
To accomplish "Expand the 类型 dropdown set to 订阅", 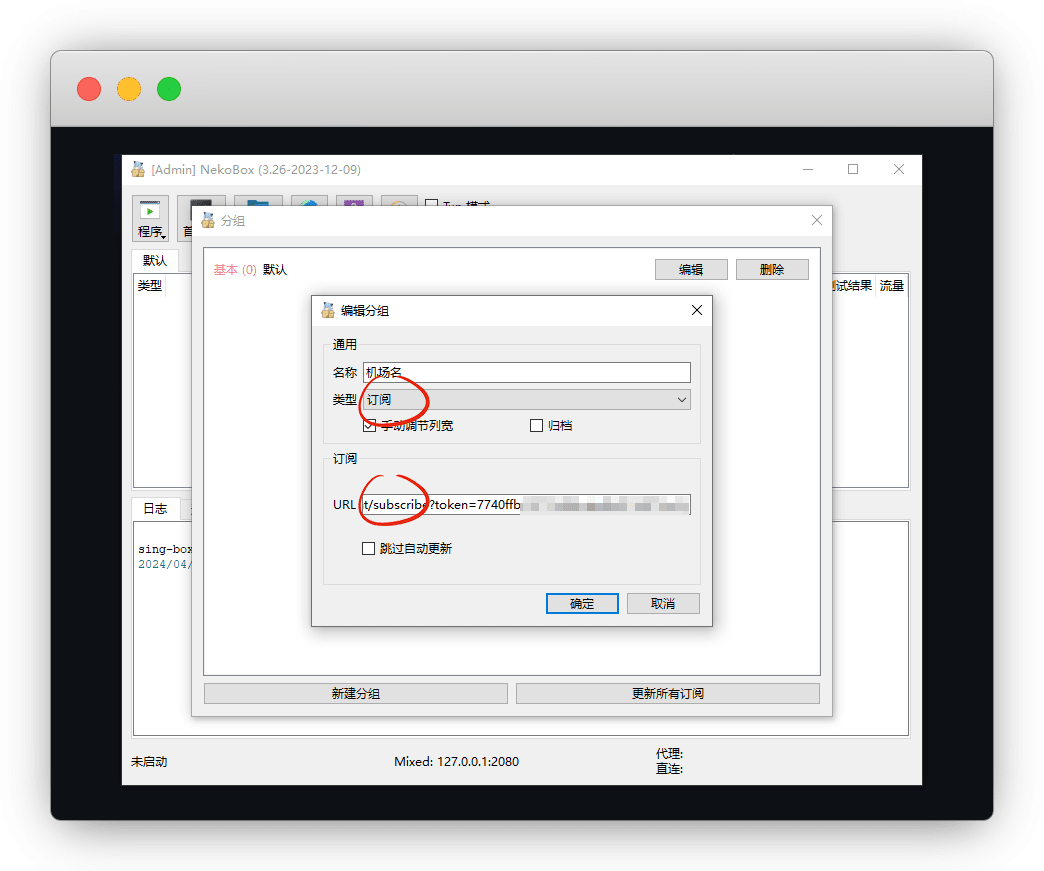I will [x=526, y=399].
